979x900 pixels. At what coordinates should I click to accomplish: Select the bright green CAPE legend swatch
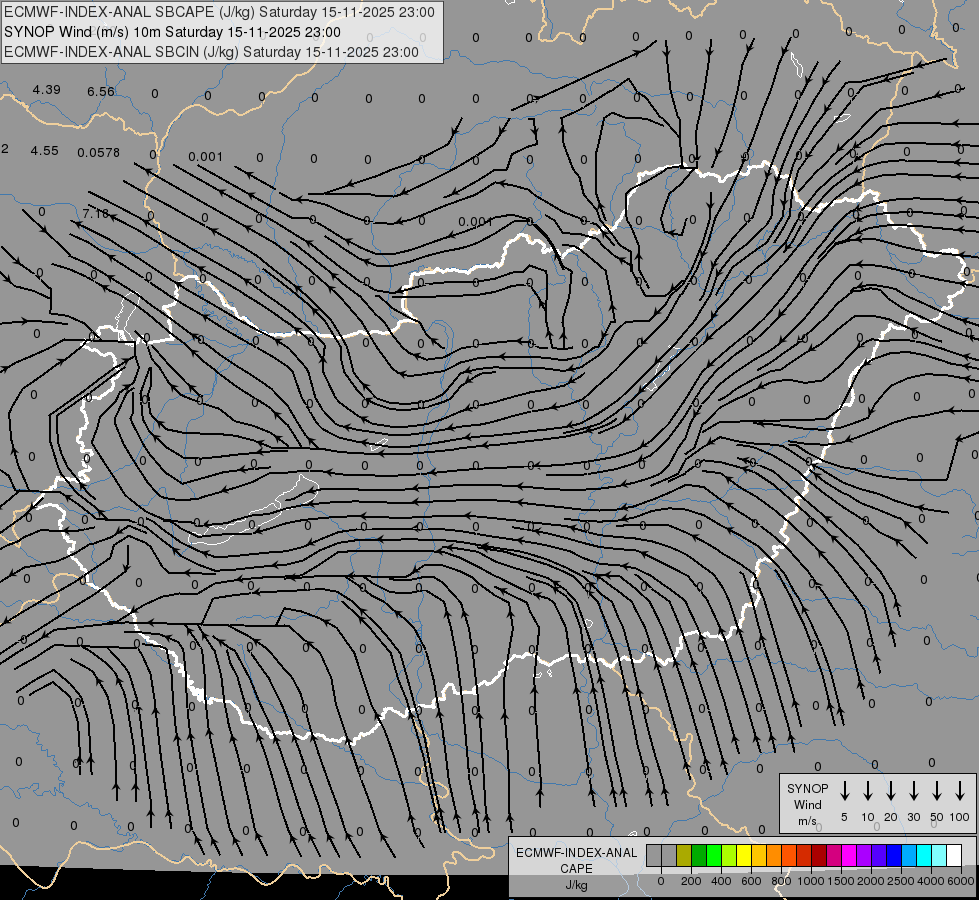click(714, 856)
